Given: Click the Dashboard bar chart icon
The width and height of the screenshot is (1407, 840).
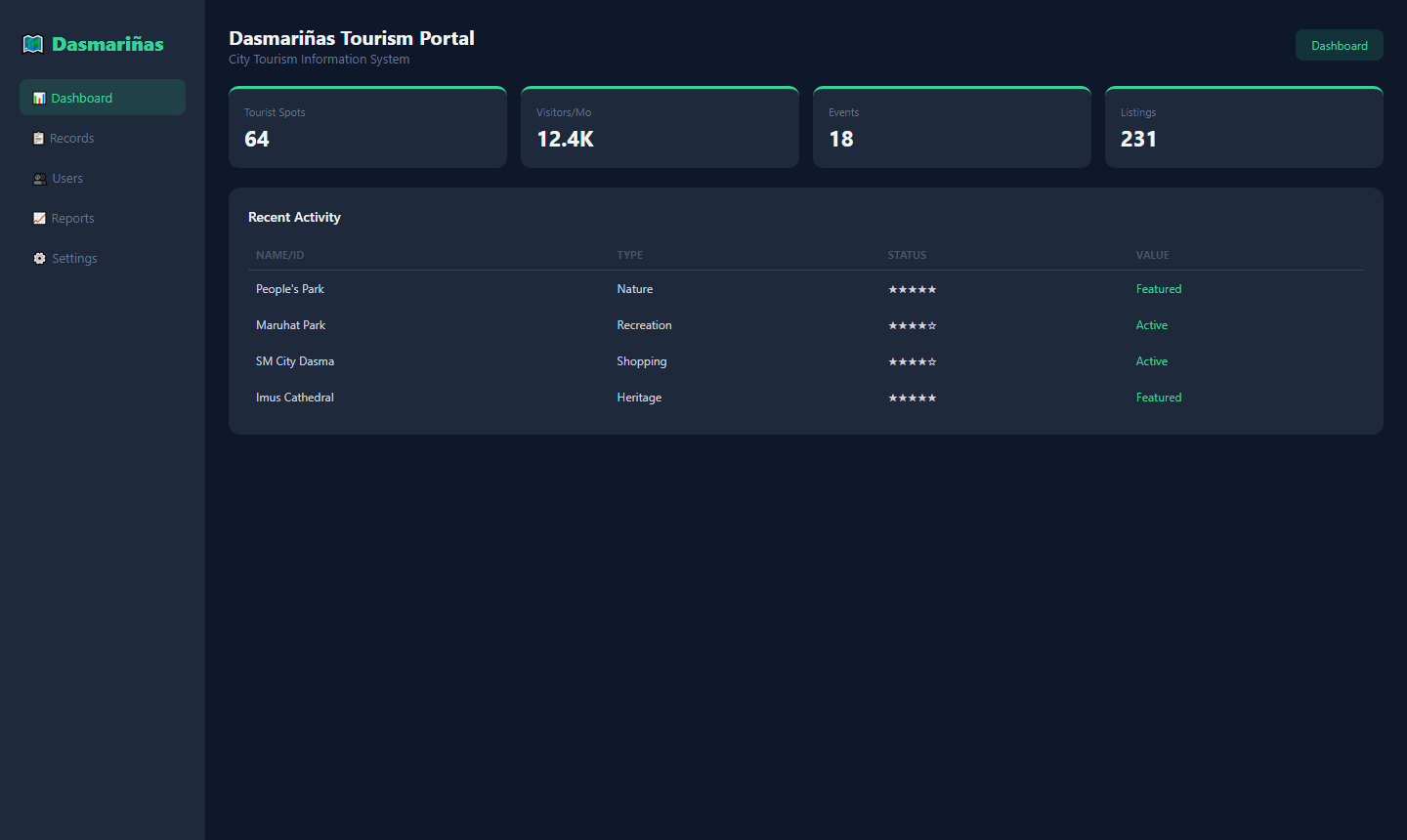Looking at the screenshot, I should [x=39, y=98].
